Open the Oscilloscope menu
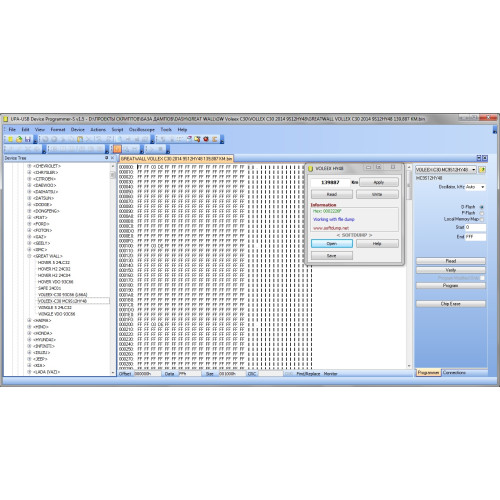Image resolution: width=500 pixels, height=500 pixels. [142, 129]
